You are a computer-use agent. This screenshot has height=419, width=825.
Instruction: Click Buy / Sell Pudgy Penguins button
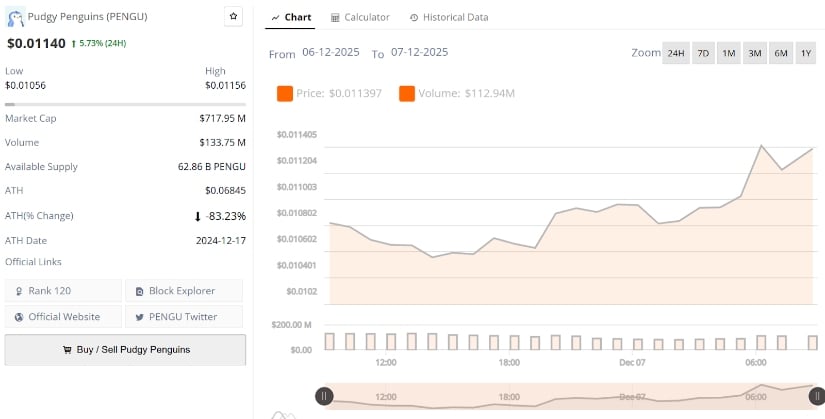[x=125, y=350]
